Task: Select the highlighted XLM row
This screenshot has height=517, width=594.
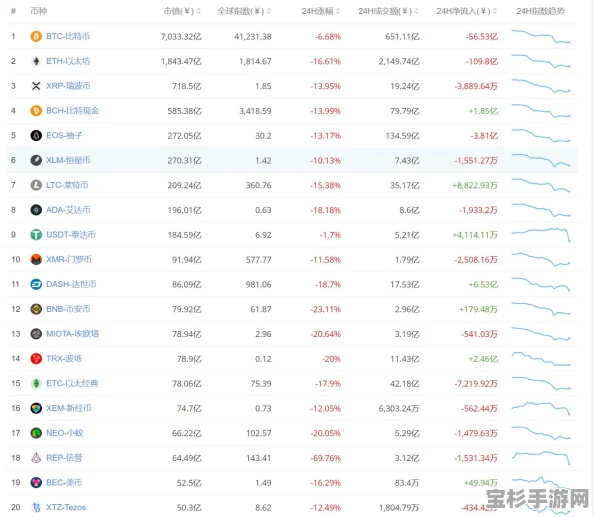Action: pos(292,160)
